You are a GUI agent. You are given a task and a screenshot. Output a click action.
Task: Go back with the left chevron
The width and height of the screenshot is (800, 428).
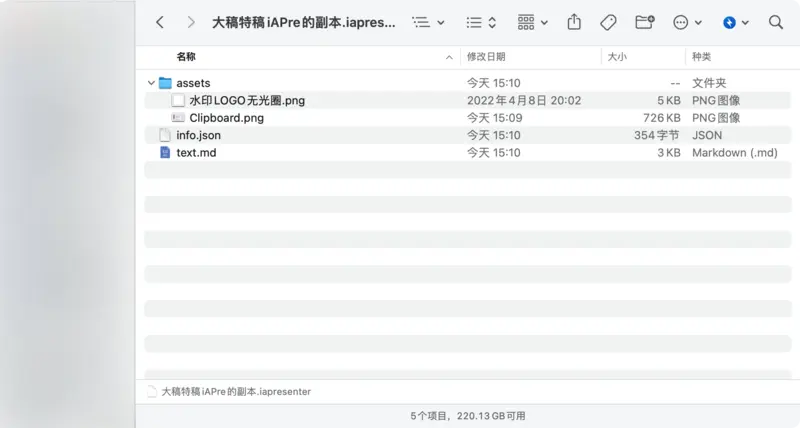[160, 22]
